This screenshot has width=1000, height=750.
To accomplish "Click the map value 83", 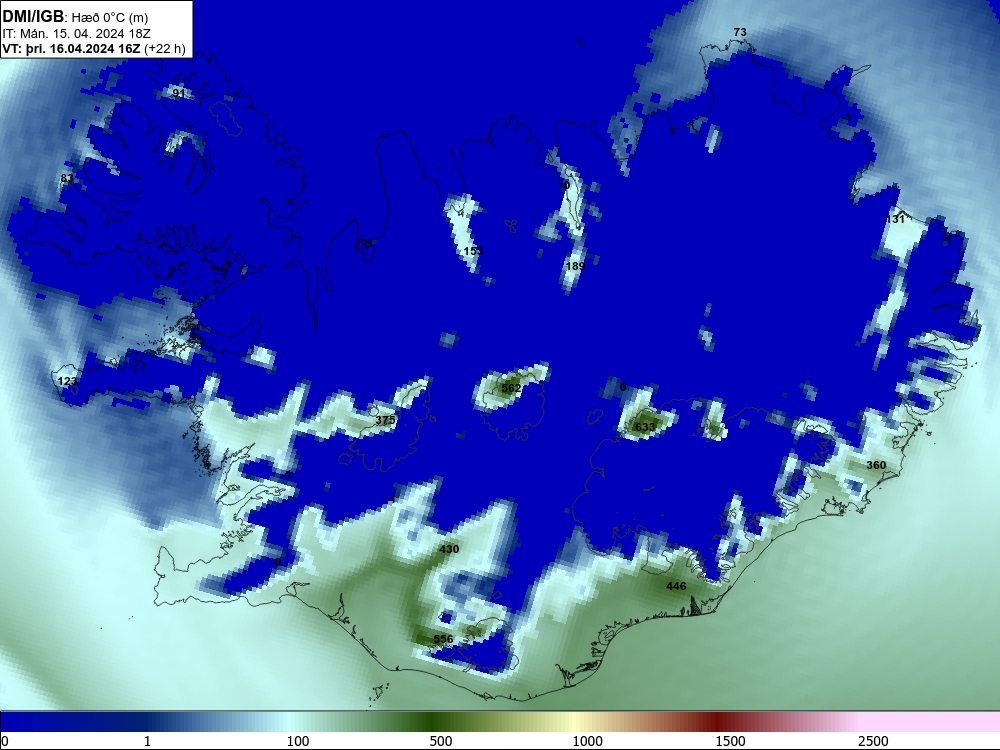I will (67, 178).
